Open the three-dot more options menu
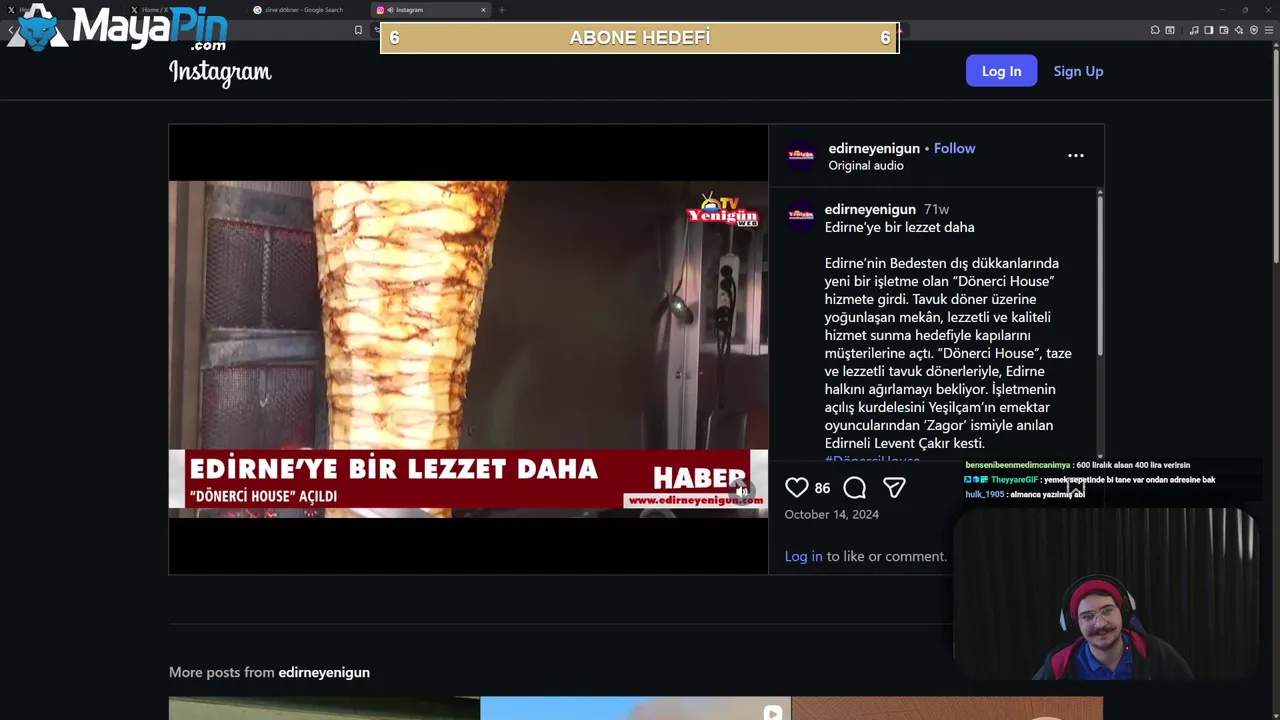 pyautogui.click(x=1076, y=155)
